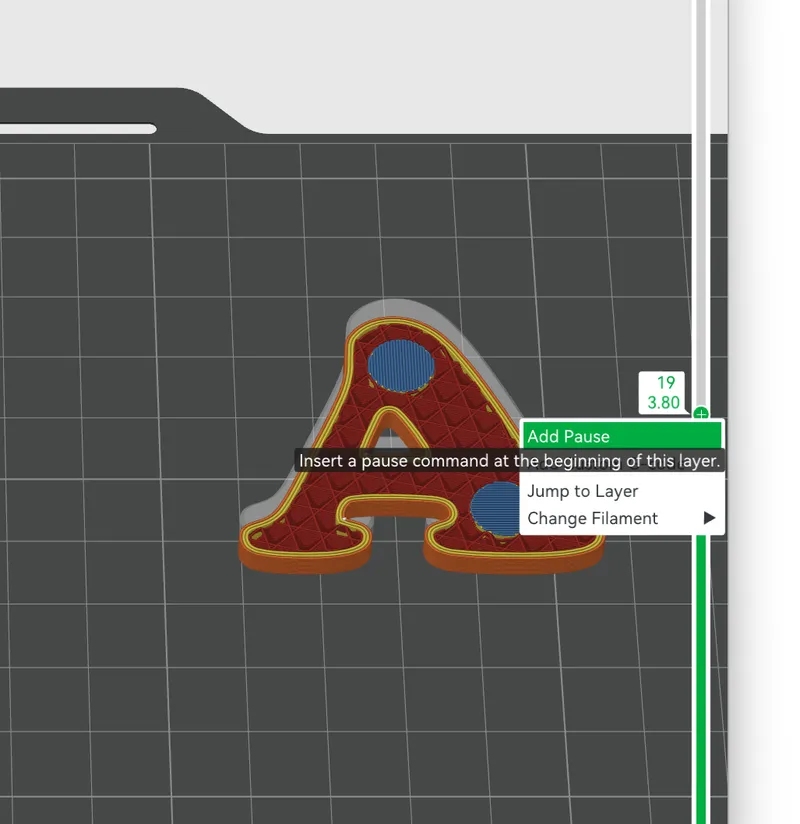Screen dimensions: 800x824
Task: Click the light gray area above the plate
Action: pos(368,47)
